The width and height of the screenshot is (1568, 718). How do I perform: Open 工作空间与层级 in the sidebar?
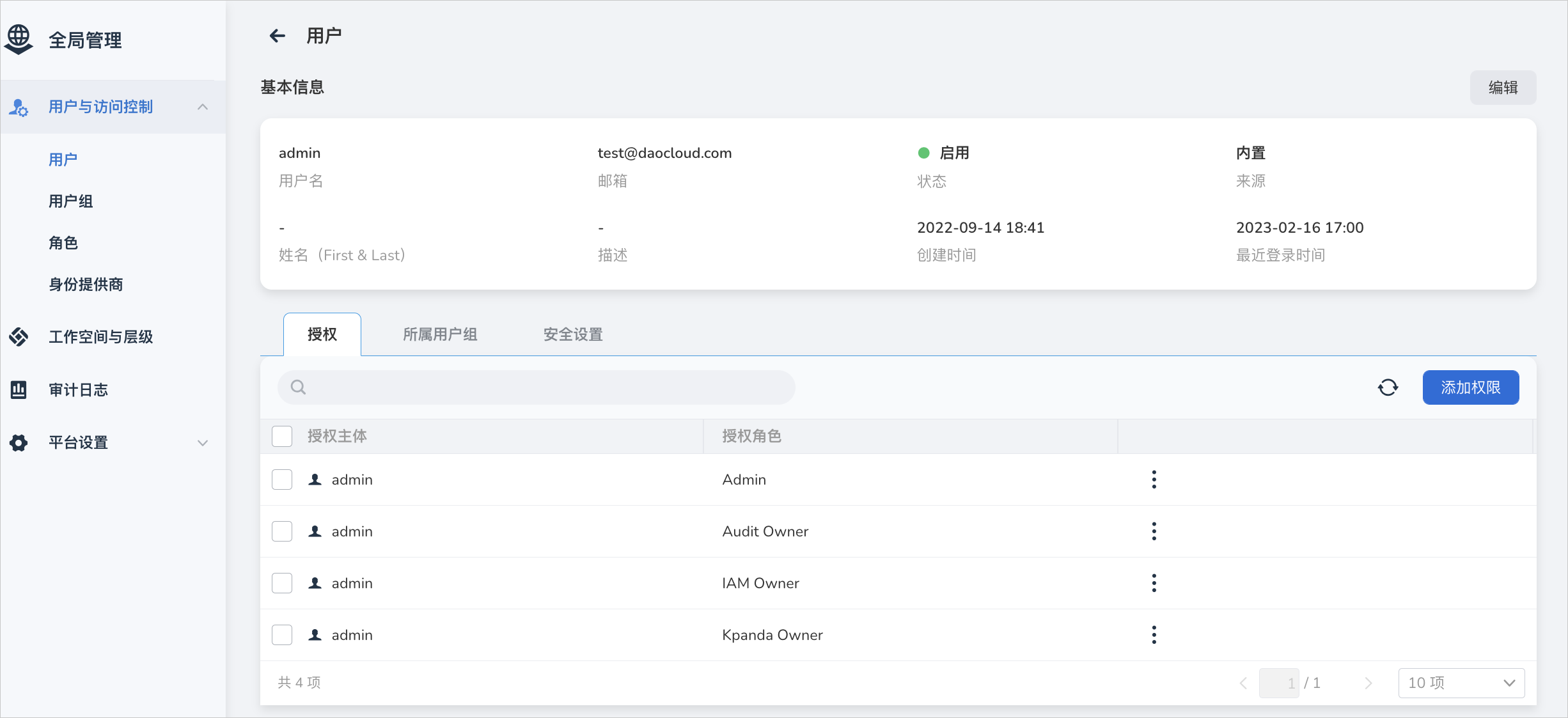pos(101,337)
